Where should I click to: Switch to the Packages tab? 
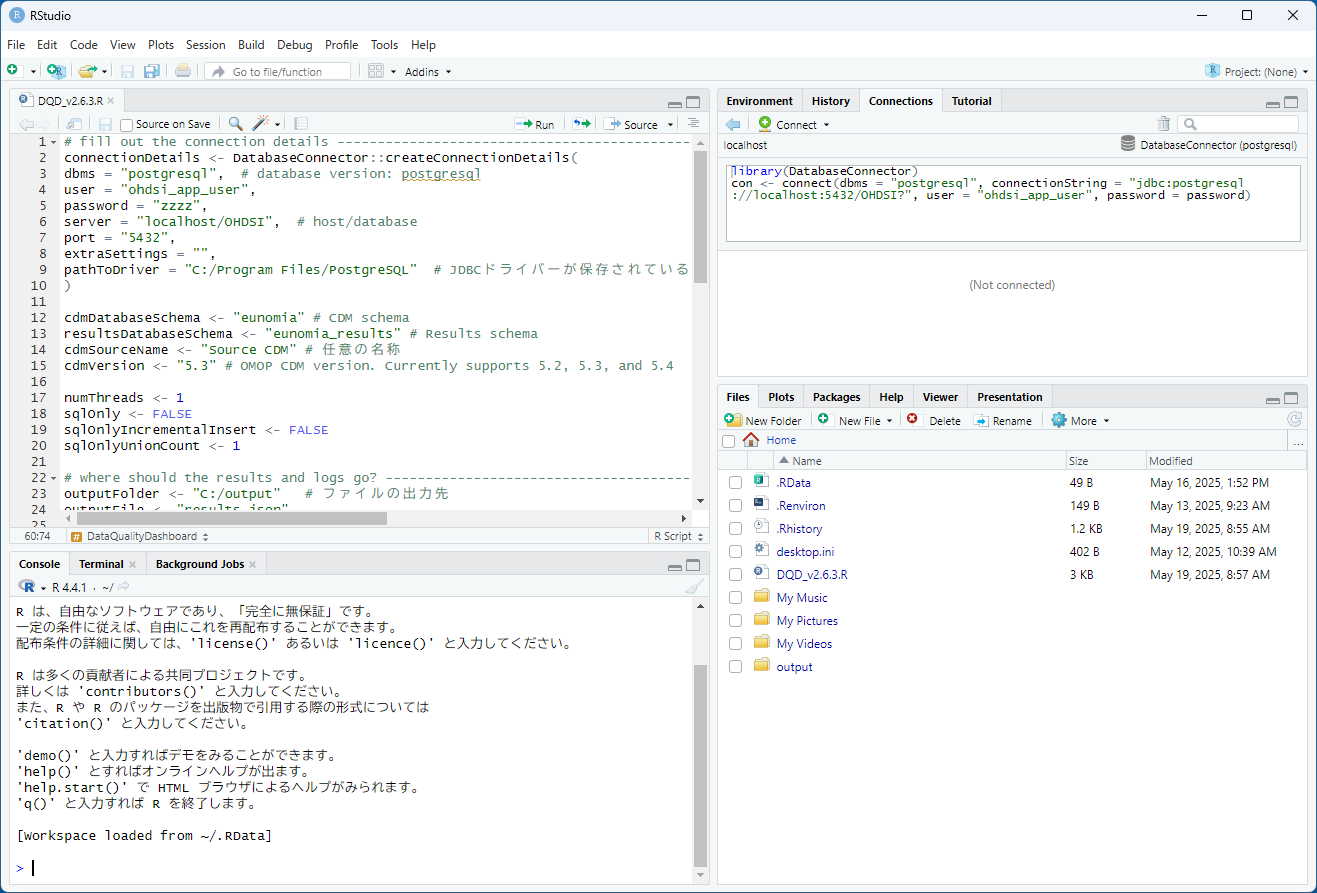pos(836,397)
